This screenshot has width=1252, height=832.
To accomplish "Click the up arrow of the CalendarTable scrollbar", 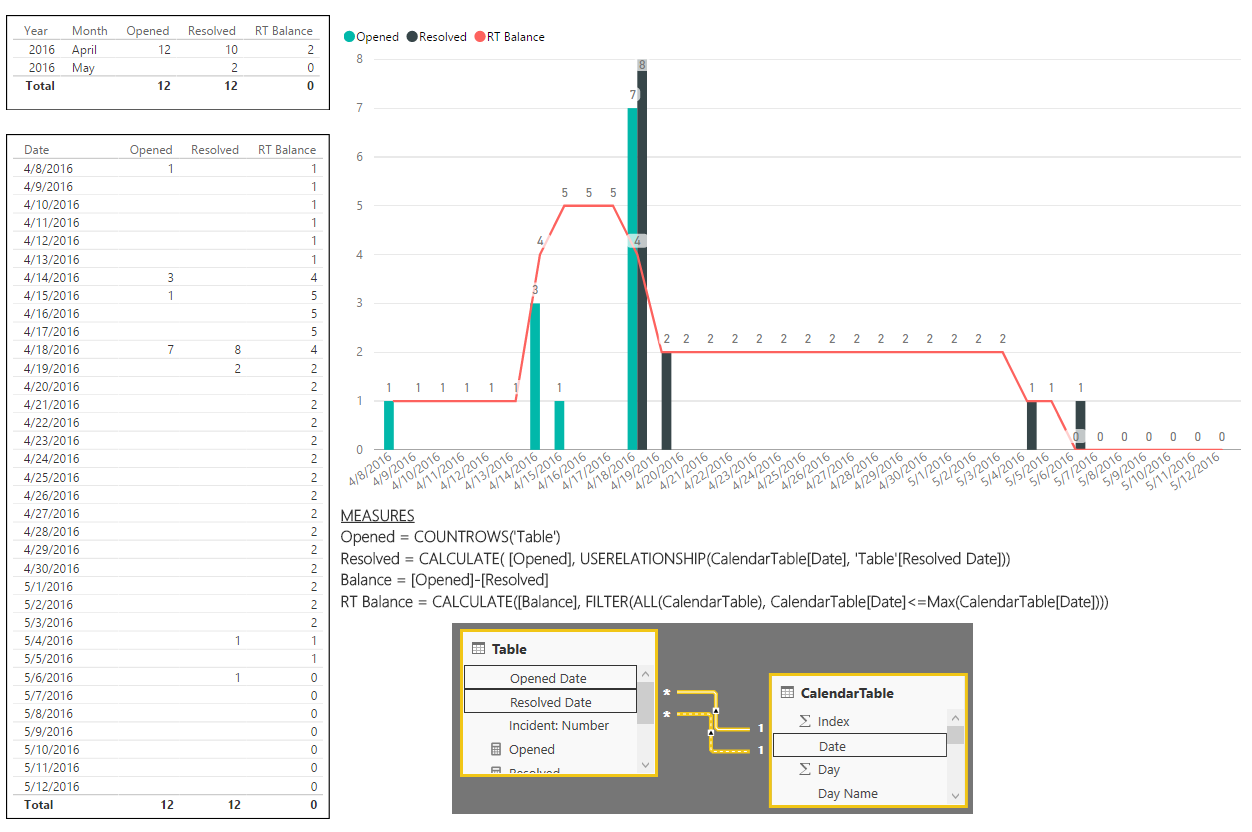I will pos(956,718).
